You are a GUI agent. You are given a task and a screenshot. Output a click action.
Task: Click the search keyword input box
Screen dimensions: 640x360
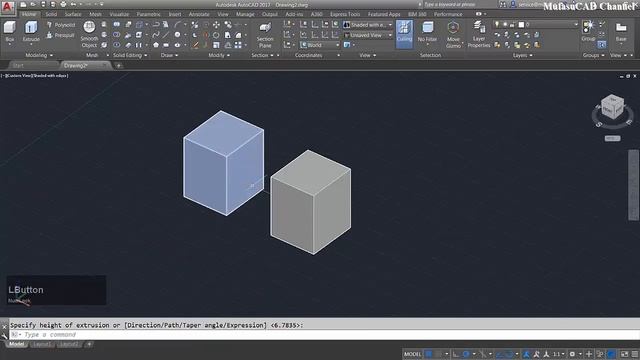click(460, 4)
